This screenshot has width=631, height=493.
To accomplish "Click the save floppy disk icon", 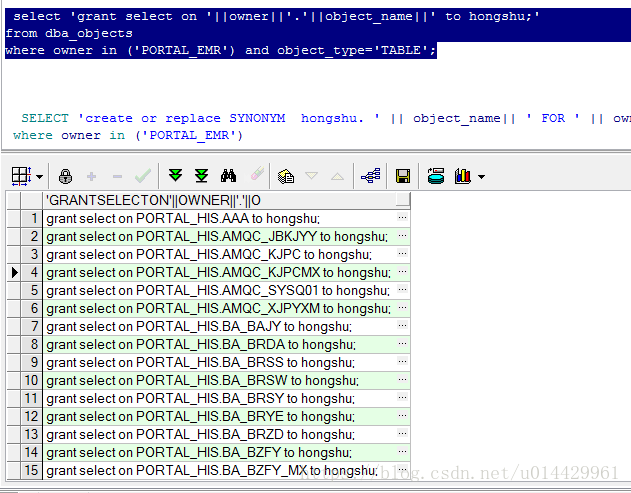I will click(x=403, y=176).
